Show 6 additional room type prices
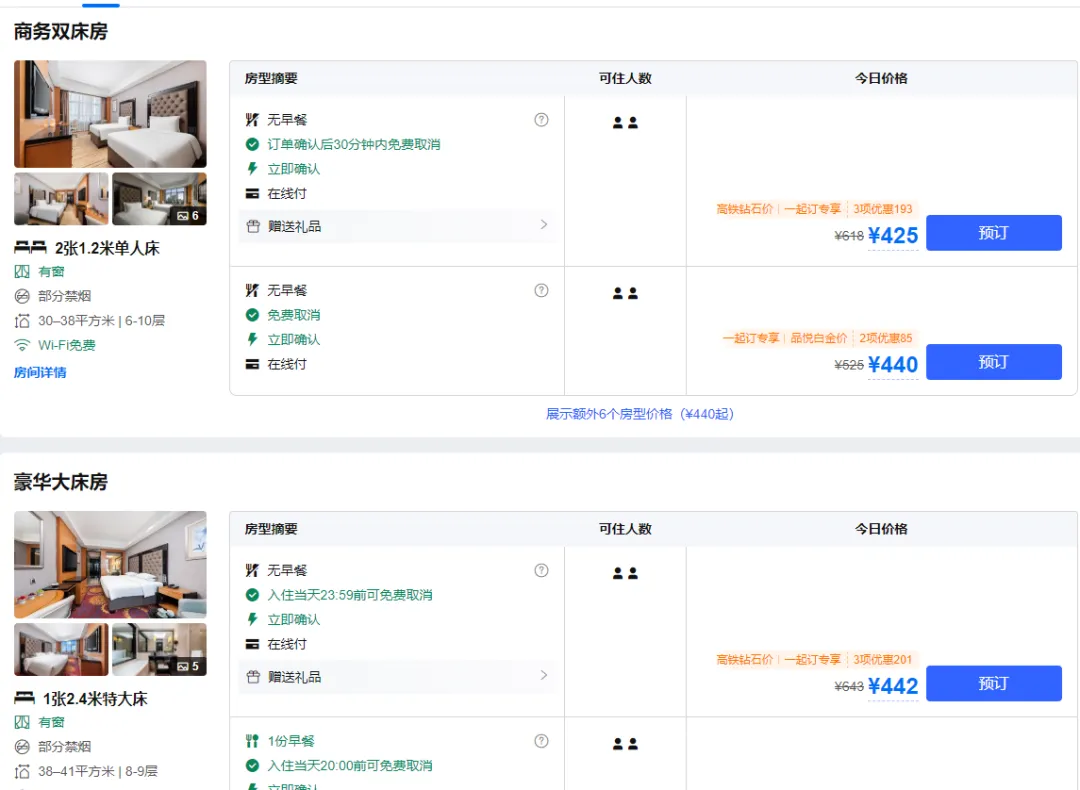The image size is (1080, 790). tap(639, 414)
